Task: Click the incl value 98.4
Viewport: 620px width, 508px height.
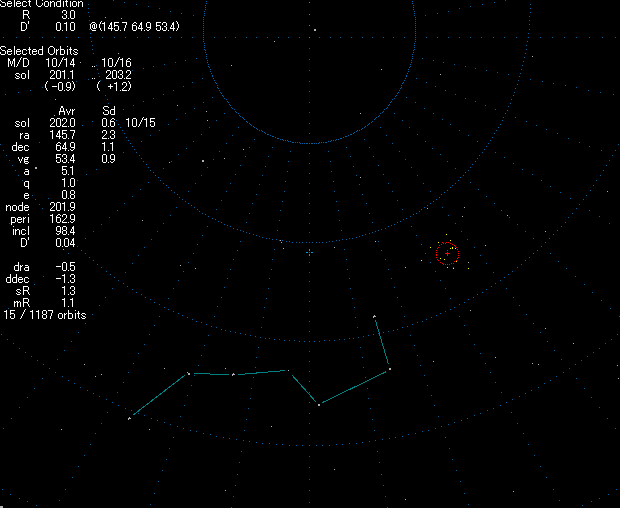Action: pos(64,230)
